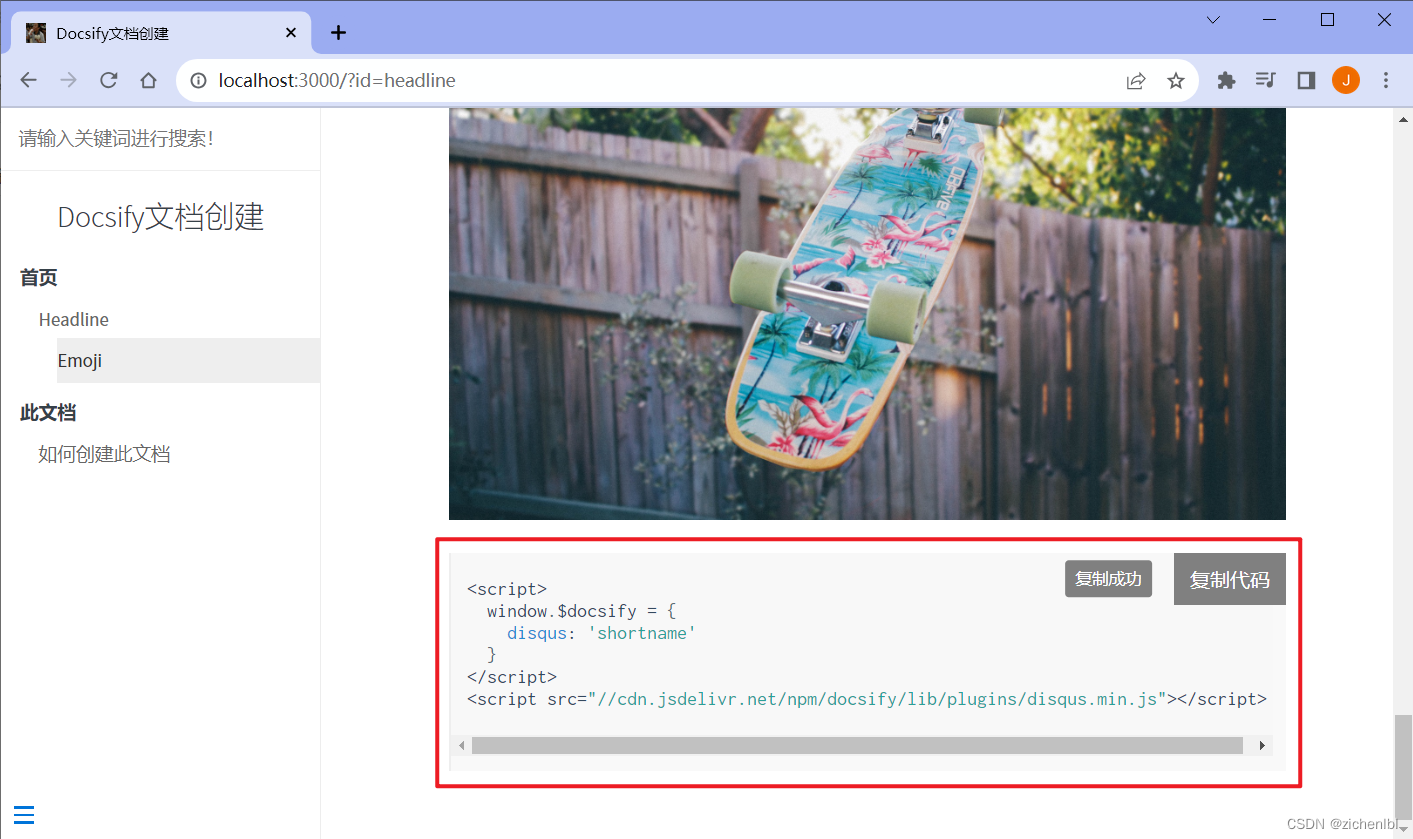Select 此文档 sidebar heading

point(48,413)
